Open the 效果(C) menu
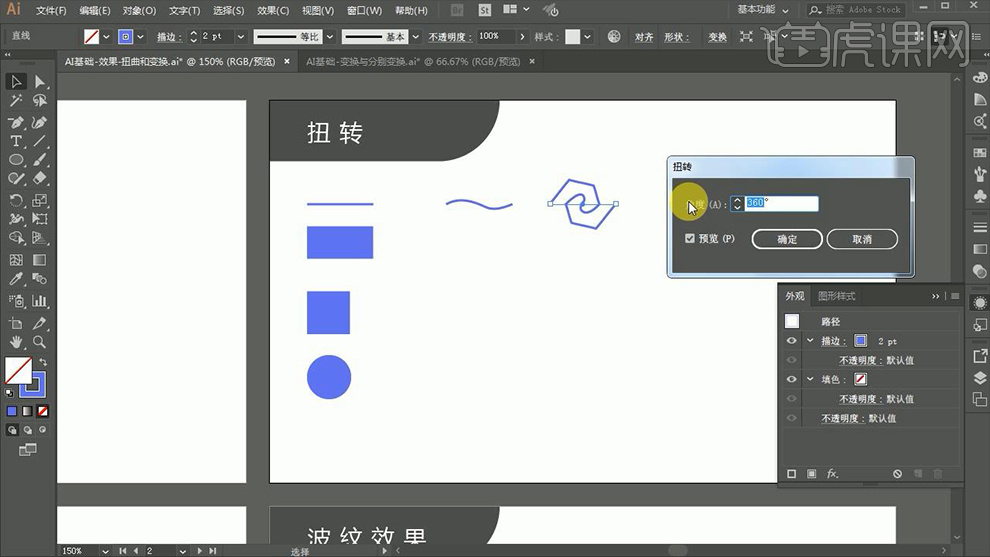The height and width of the screenshot is (557, 990). pyautogui.click(x=273, y=10)
